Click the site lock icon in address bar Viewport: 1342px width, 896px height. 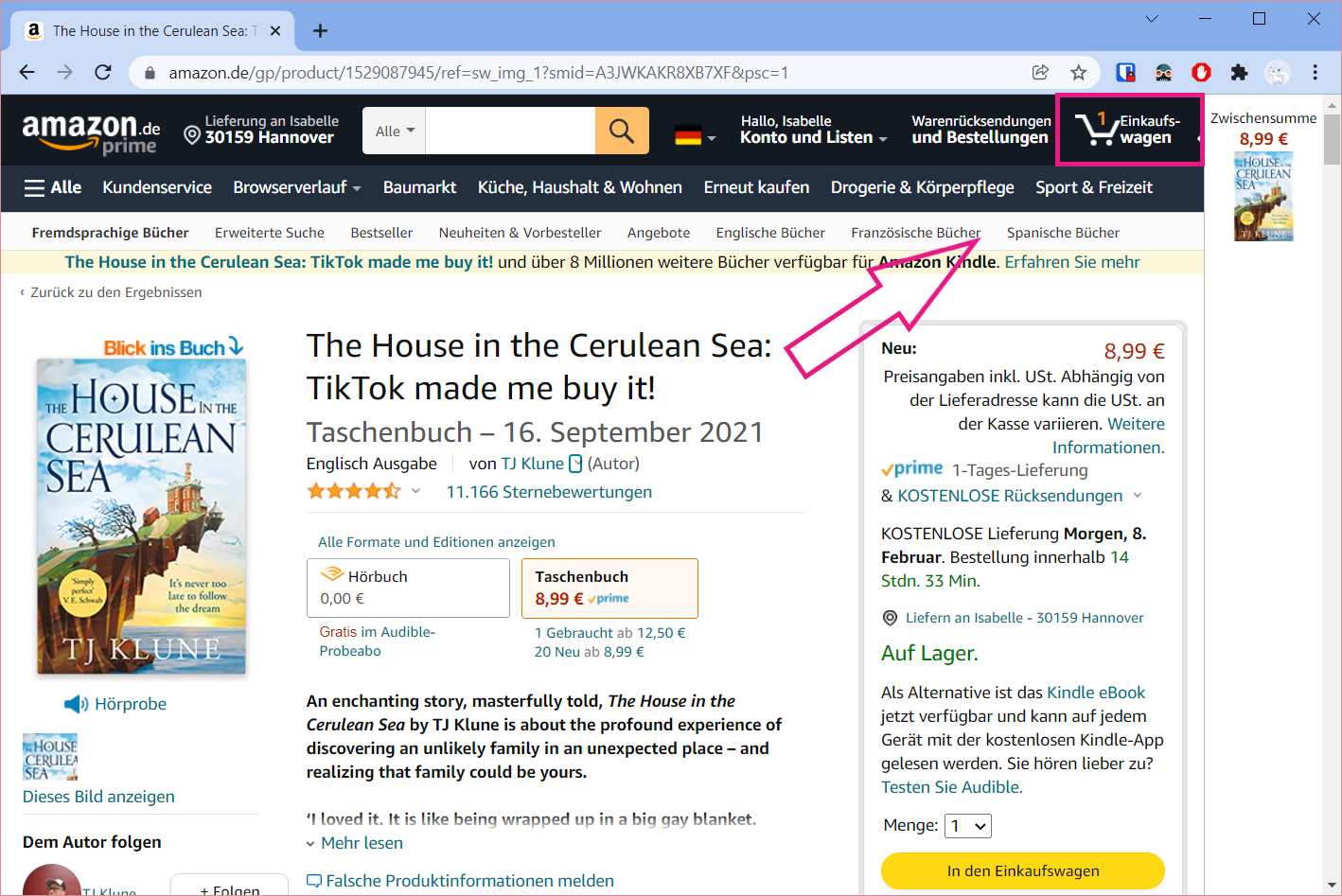pos(149,73)
